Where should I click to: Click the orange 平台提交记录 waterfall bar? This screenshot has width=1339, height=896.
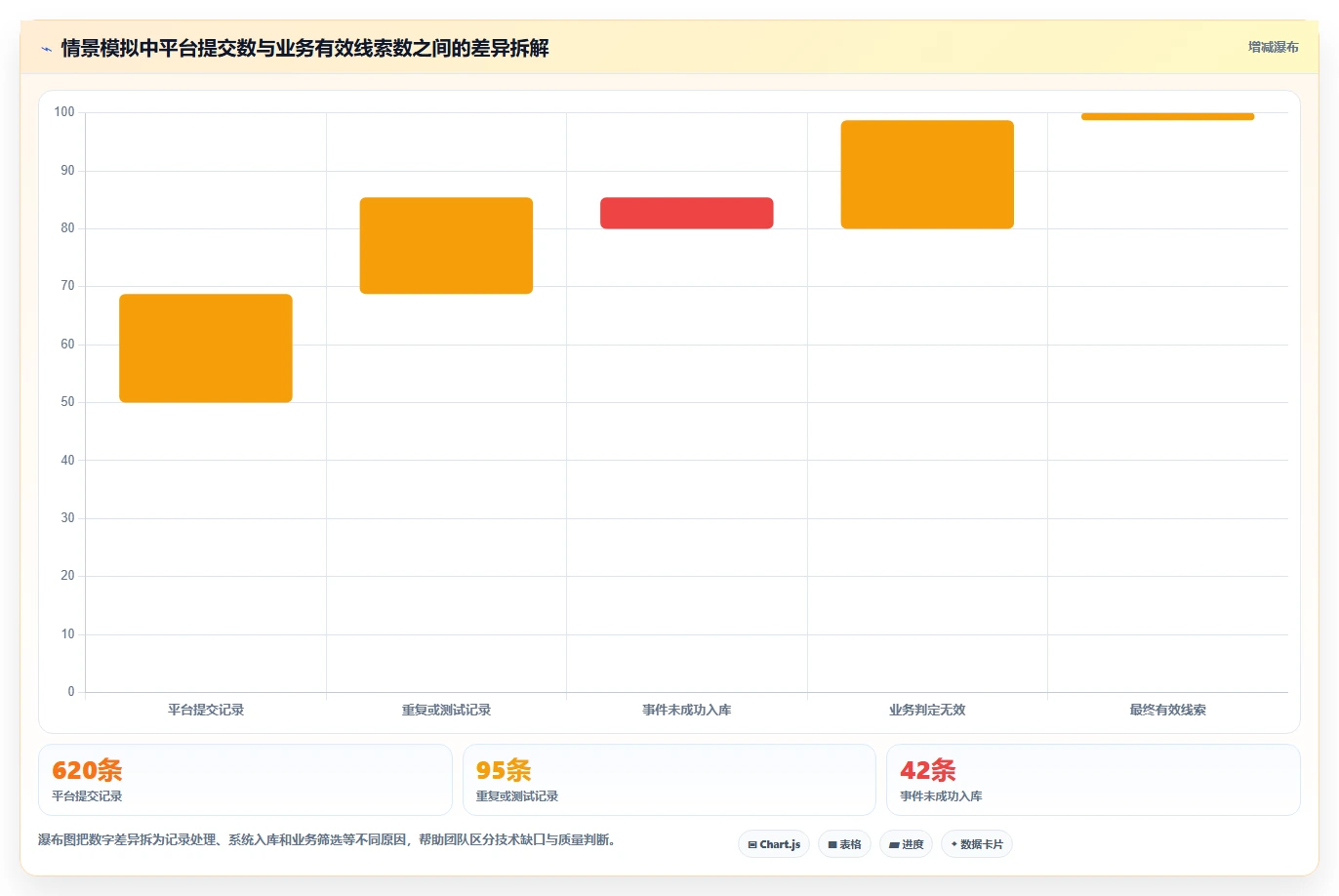206,348
